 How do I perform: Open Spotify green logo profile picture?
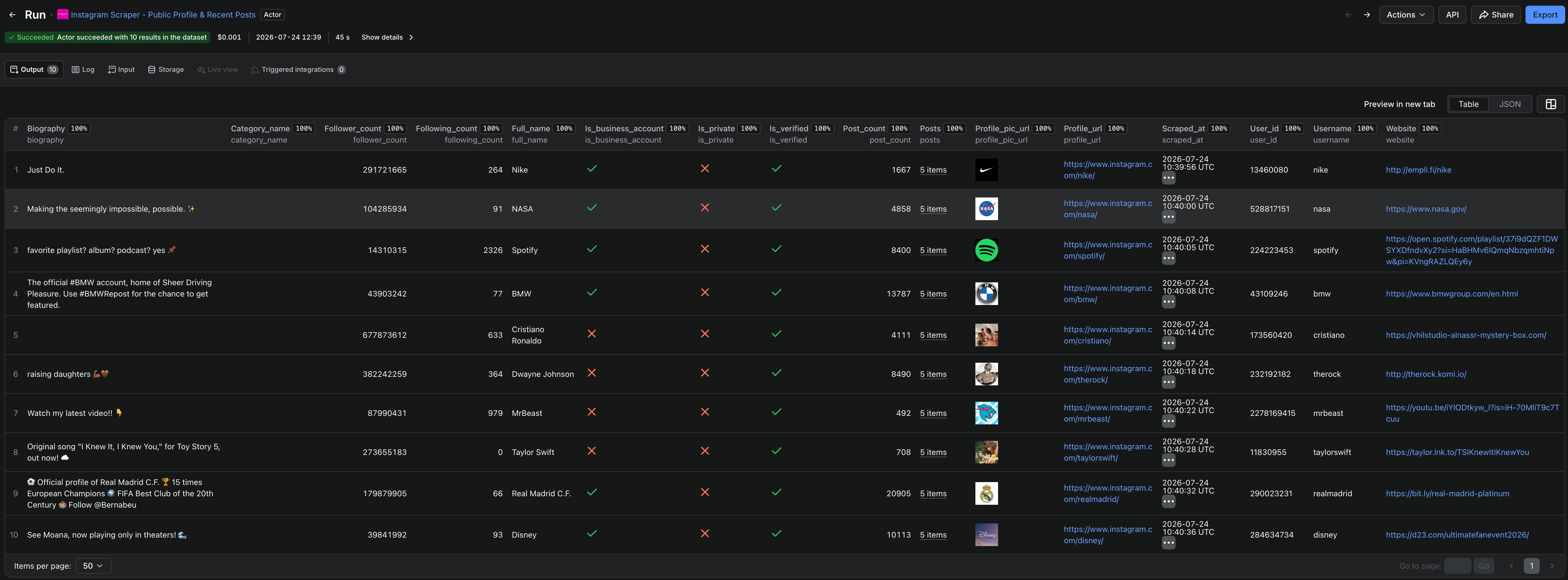(986, 250)
